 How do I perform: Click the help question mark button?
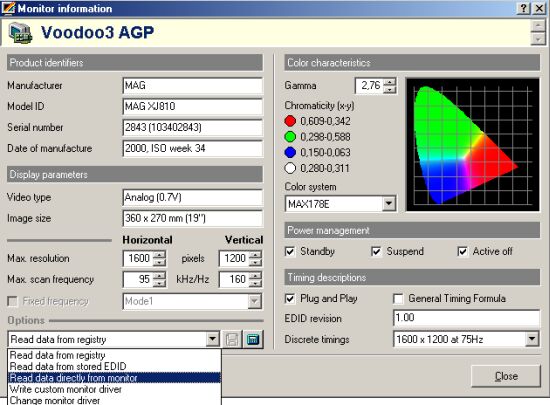click(x=523, y=8)
